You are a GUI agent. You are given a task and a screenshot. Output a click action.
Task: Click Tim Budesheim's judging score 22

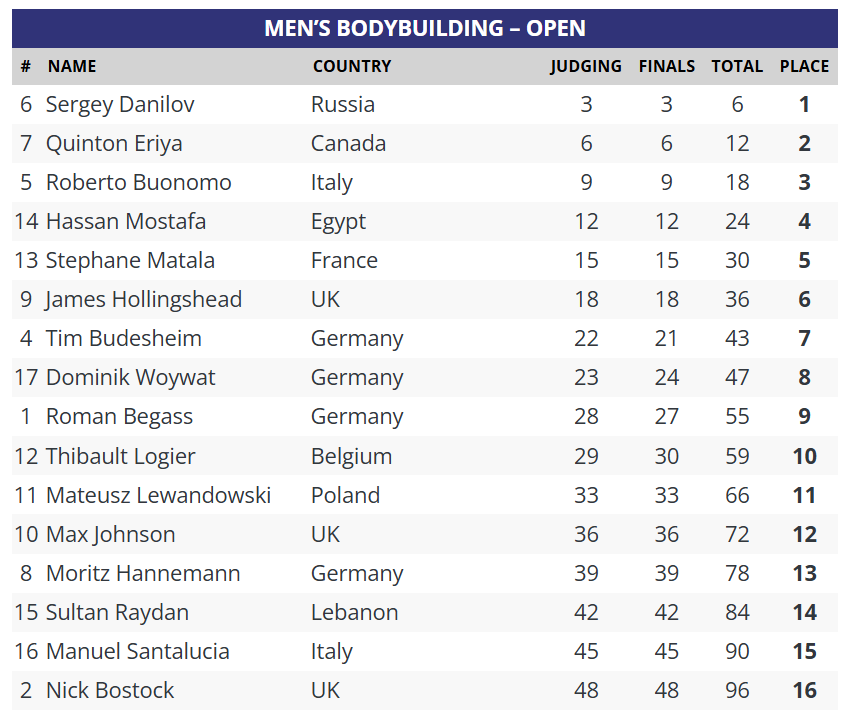(586, 339)
